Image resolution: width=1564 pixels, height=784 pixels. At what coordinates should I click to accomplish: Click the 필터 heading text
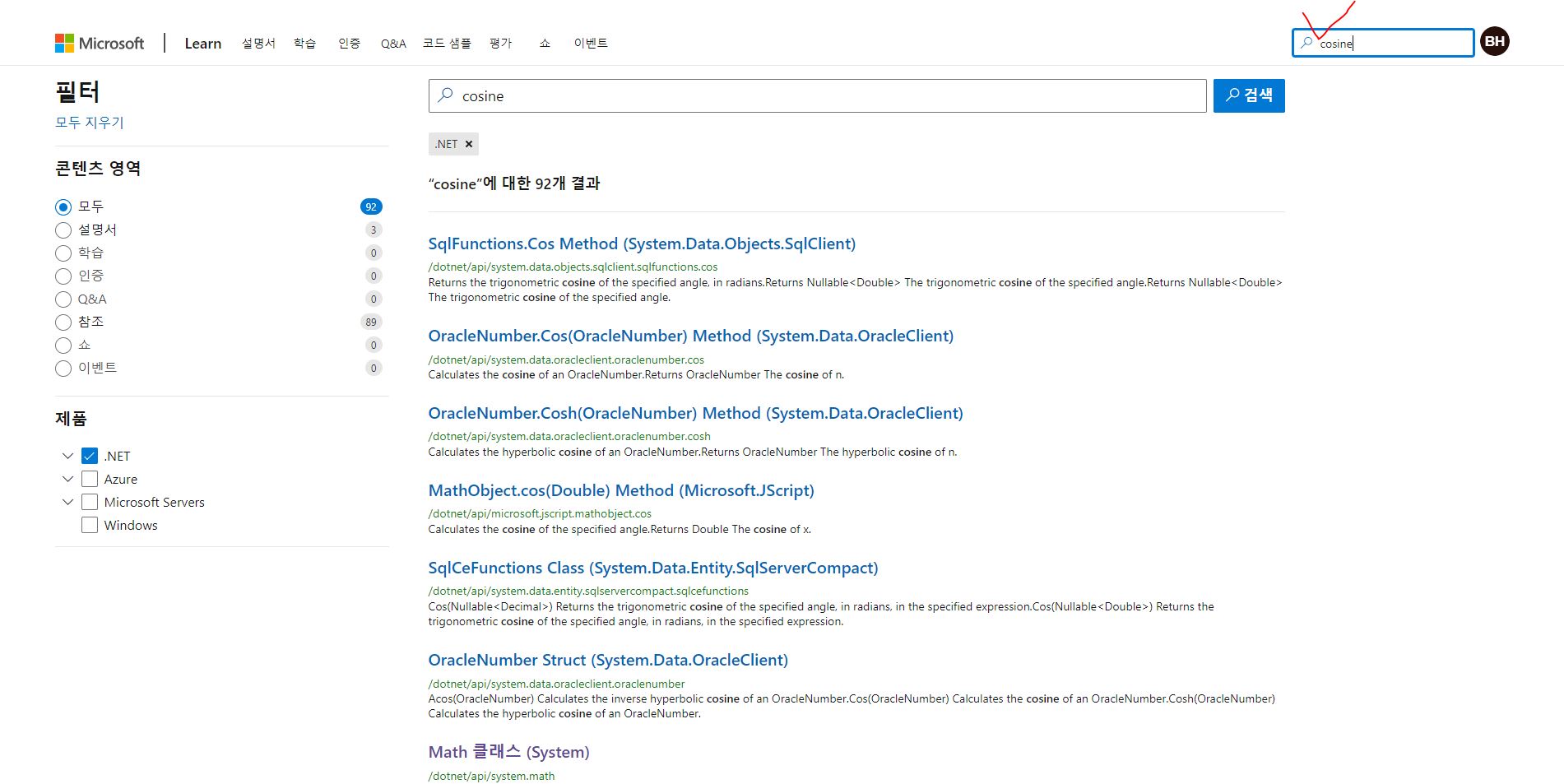[77, 91]
